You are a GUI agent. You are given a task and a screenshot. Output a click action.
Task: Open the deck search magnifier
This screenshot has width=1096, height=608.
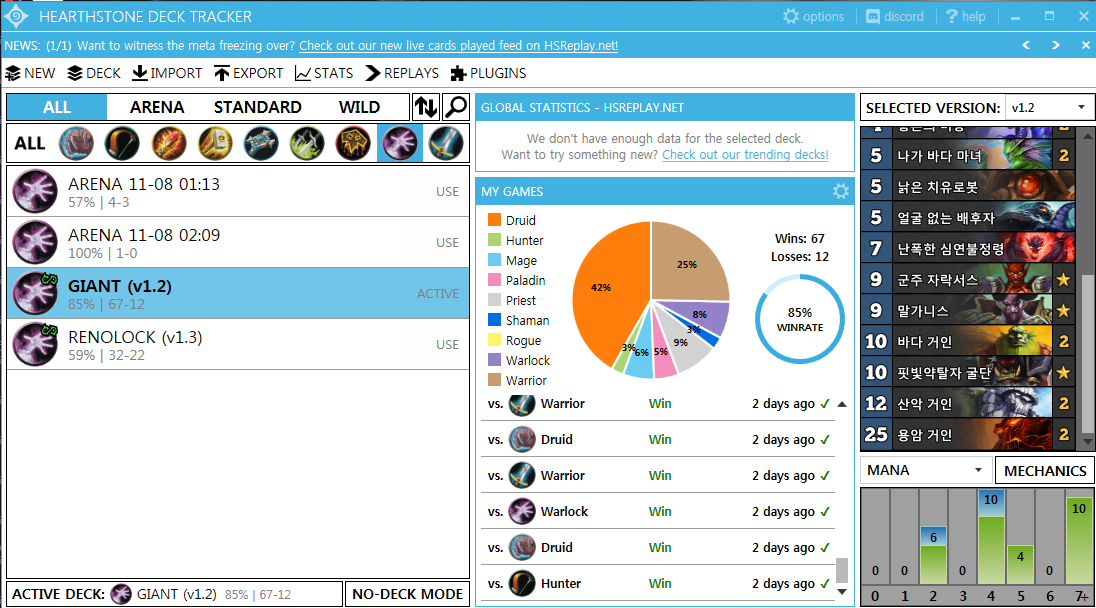(x=456, y=107)
